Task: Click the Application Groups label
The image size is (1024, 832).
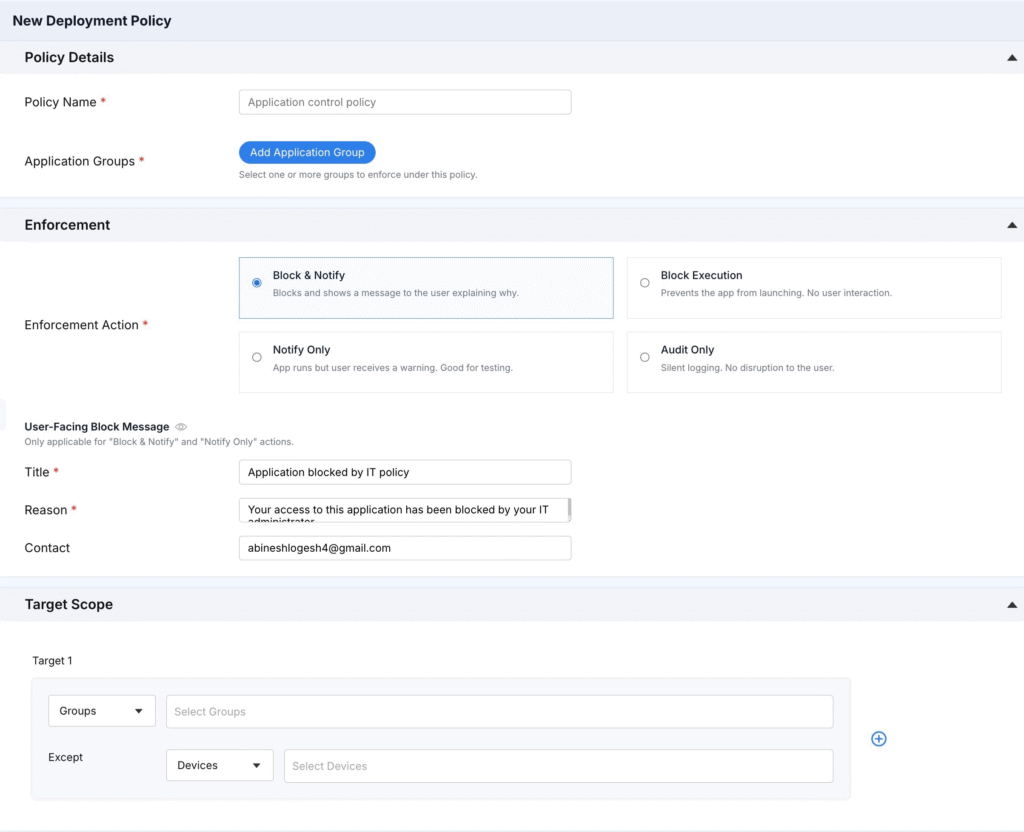Action: tap(80, 161)
